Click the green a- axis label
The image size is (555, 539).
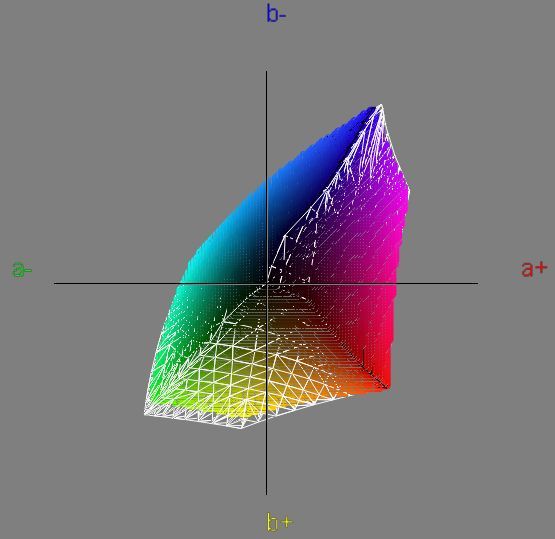coord(22,269)
